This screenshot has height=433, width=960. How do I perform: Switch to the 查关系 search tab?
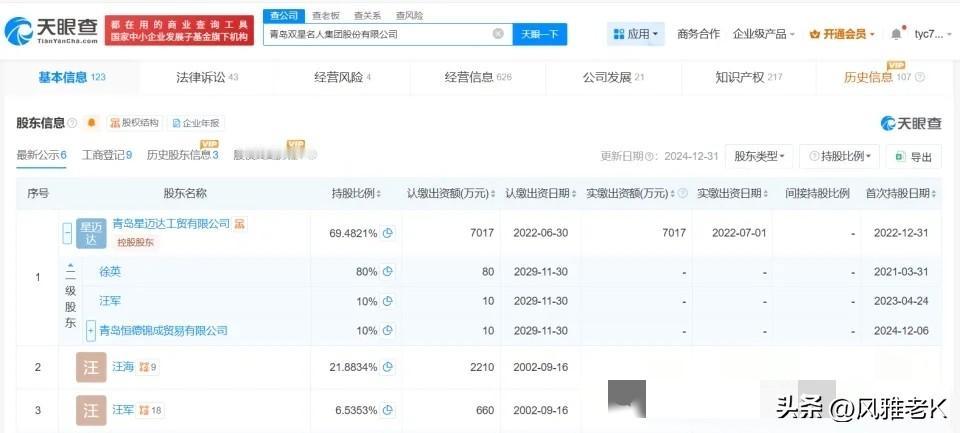367,15
